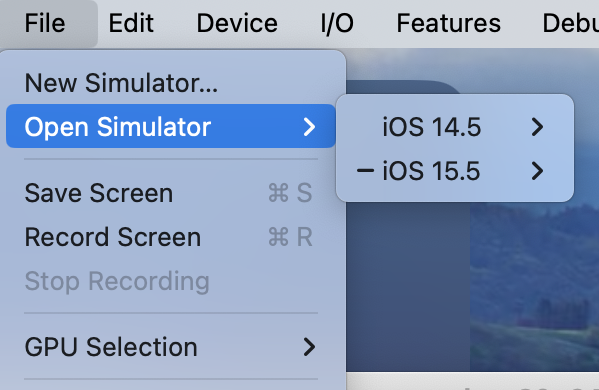The width and height of the screenshot is (599, 390).
Task: Open the GPU Selection menu item
Action: [171, 347]
